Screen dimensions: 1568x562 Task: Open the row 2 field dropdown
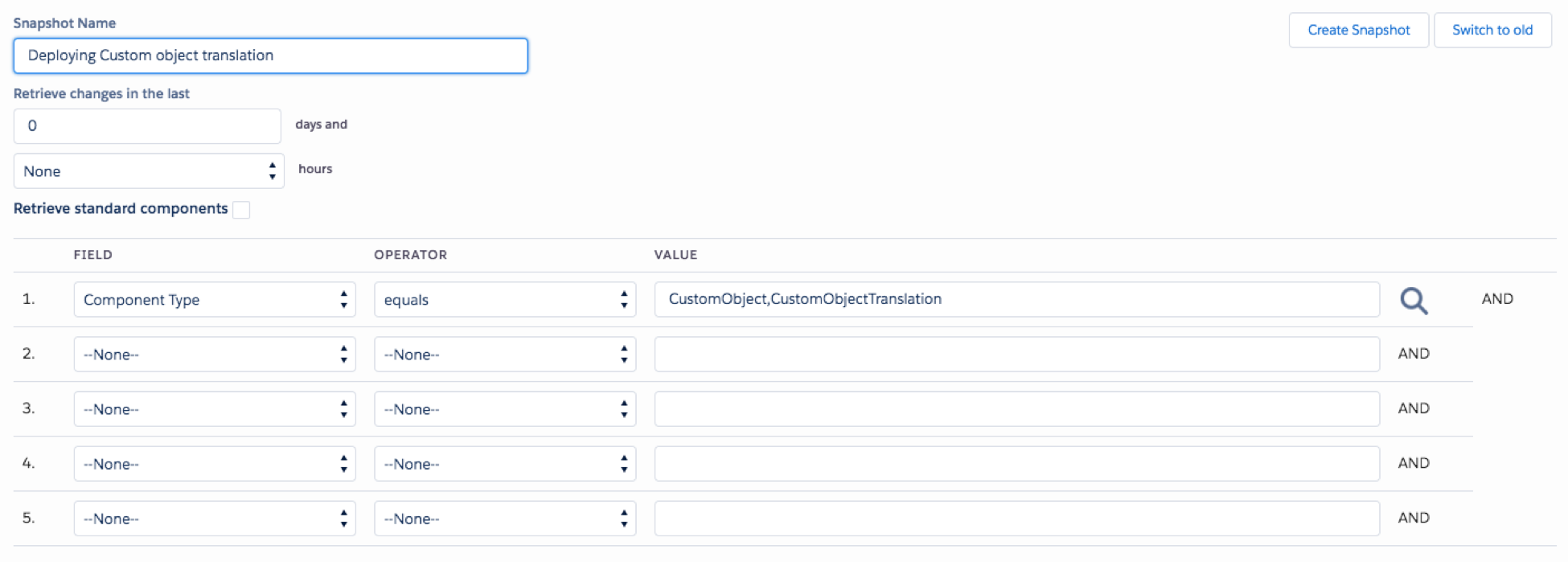pyautogui.click(x=214, y=355)
